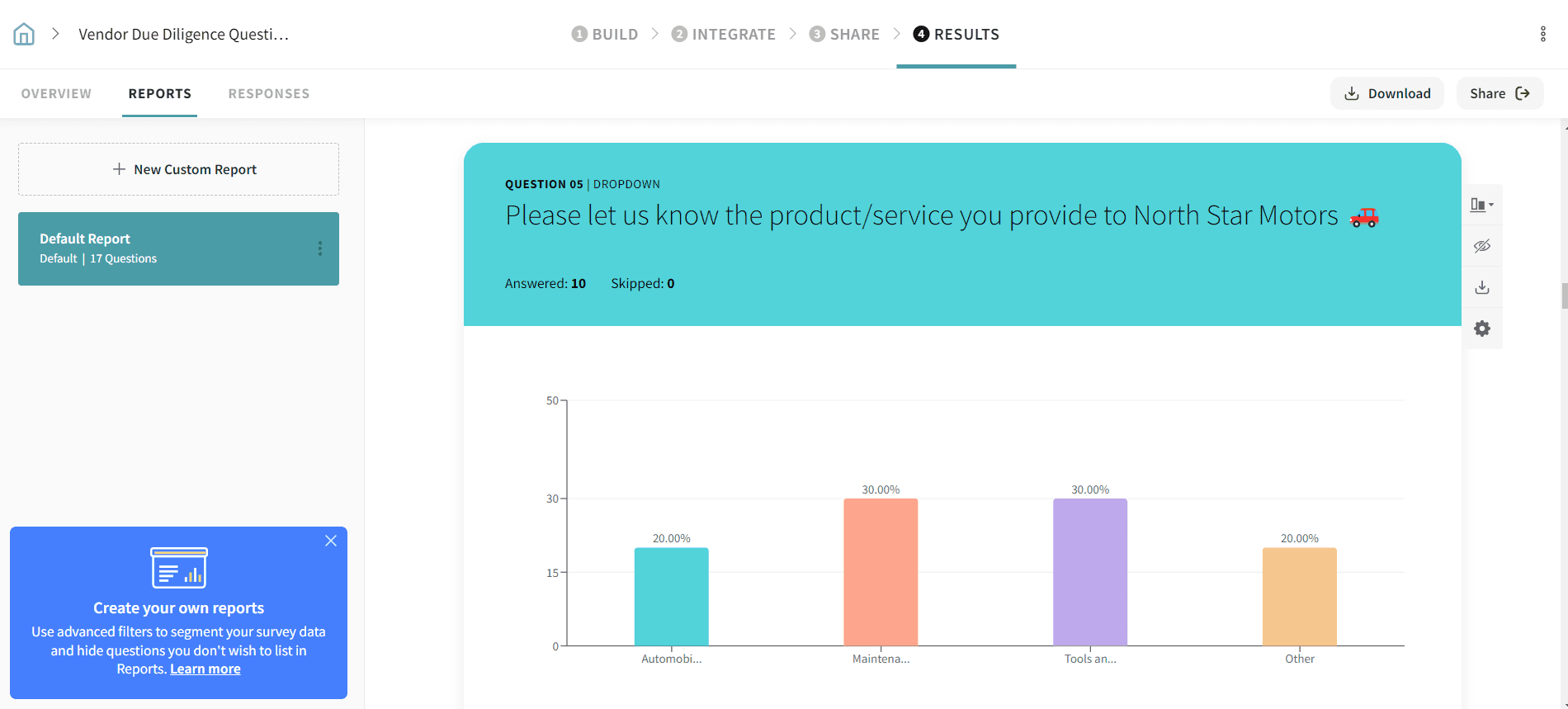The height and width of the screenshot is (709, 1568).
Task: Expand the Vendor Due Diligence breadcrumb chevron
Action: click(55, 34)
